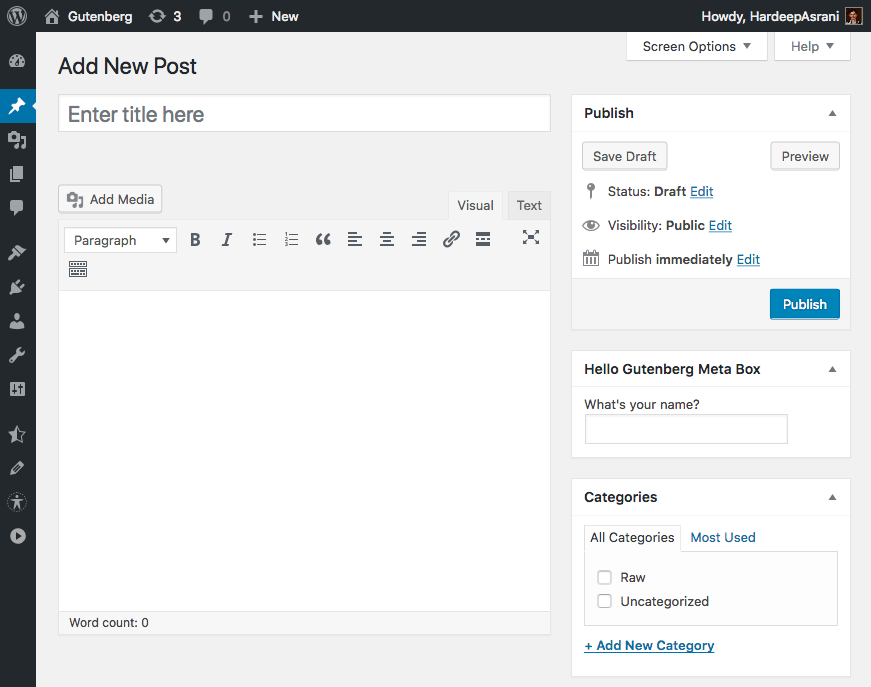Switch to the Text editor tab
This screenshot has width=871, height=687.
(x=528, y=205)
